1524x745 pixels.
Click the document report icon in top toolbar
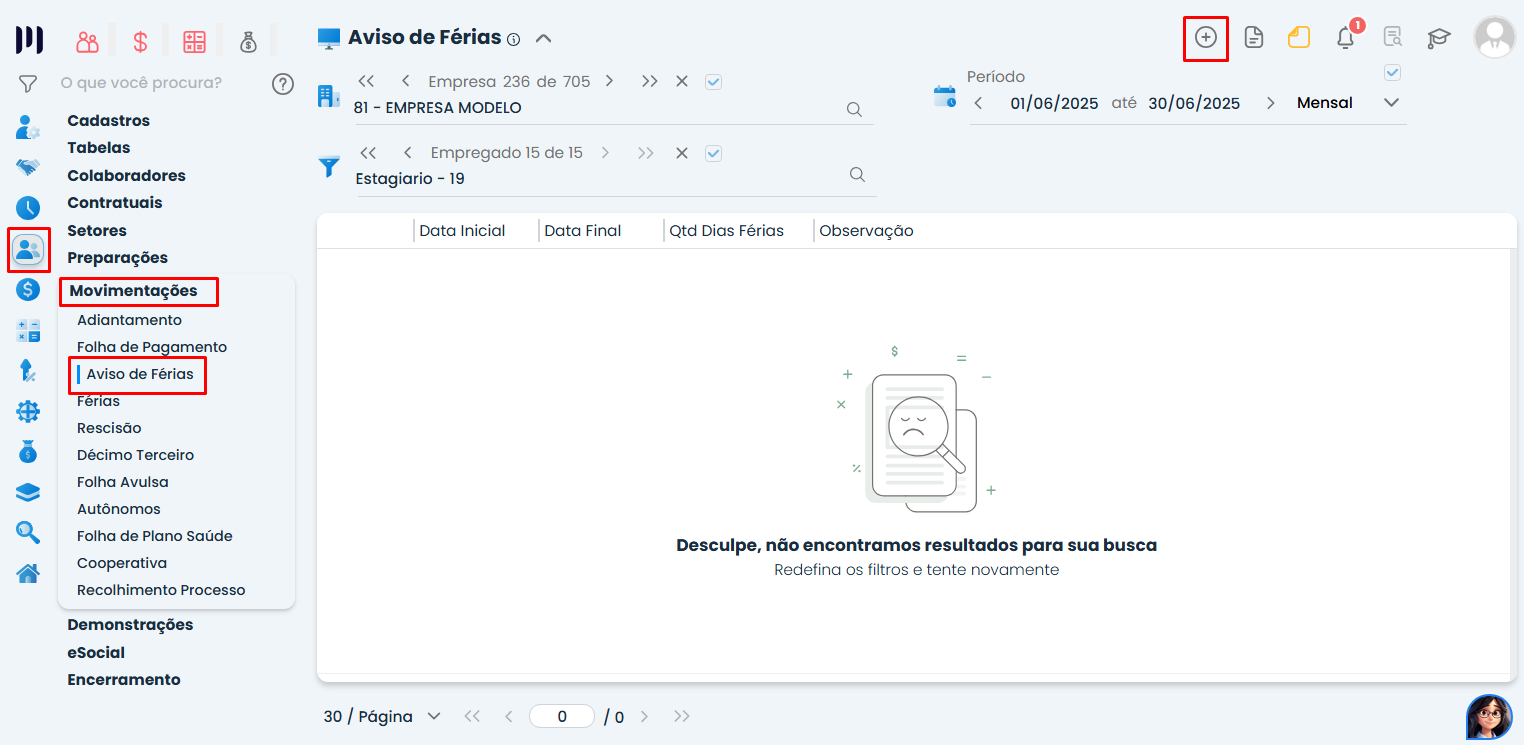1253,38
